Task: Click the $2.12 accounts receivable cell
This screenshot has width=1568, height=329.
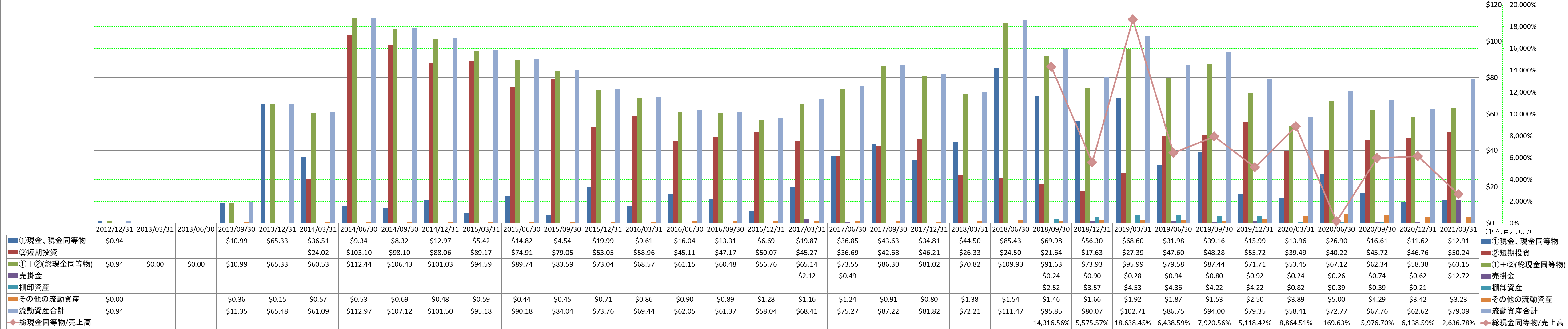Action: click(807, 276)
